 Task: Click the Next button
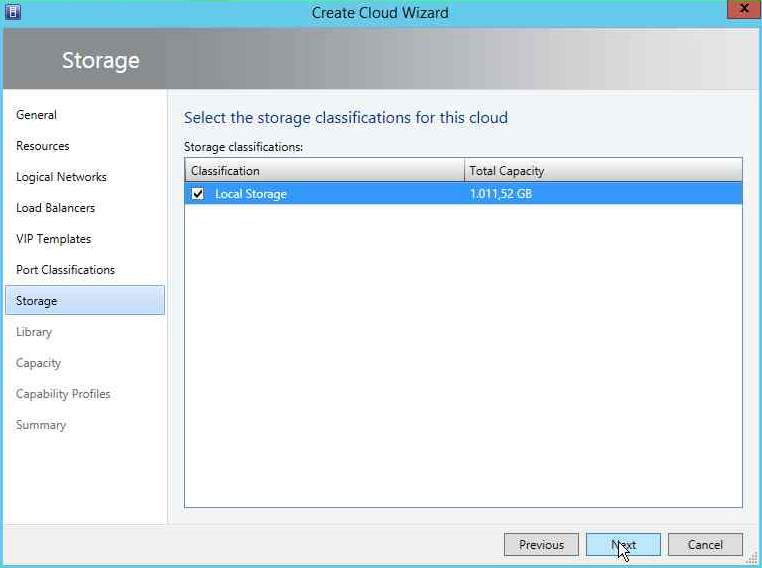[623, 545]
